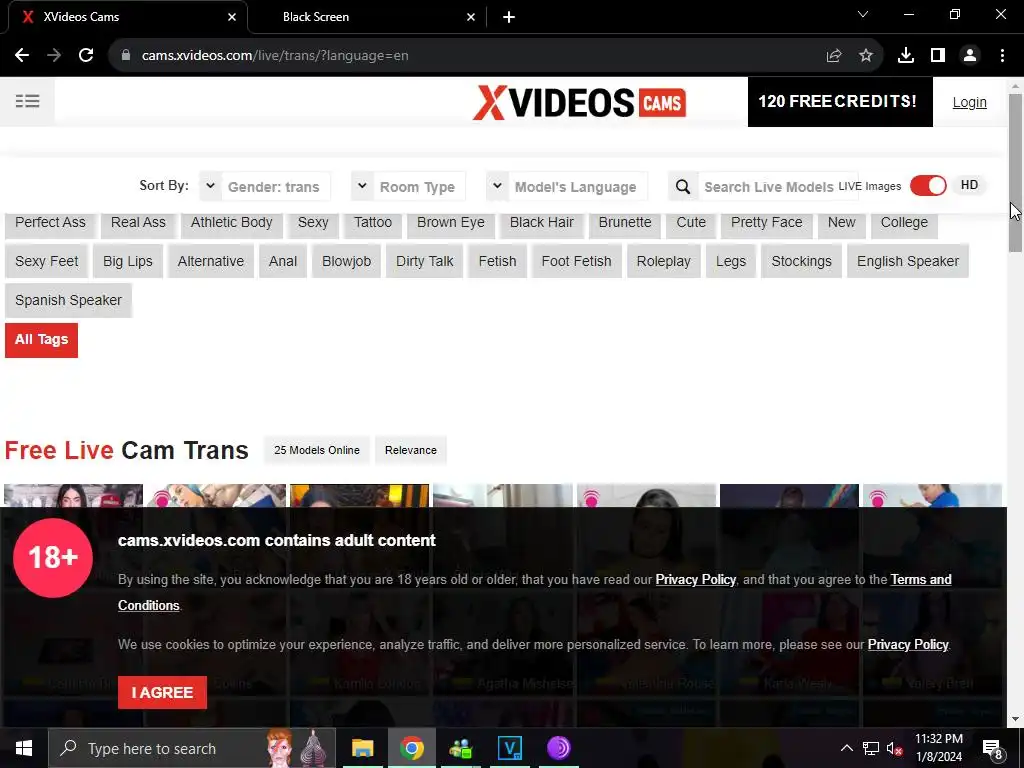This screenshot has width=1024, height=768.
Task: Expand the Model's Language dropdown
Action: 567,187
